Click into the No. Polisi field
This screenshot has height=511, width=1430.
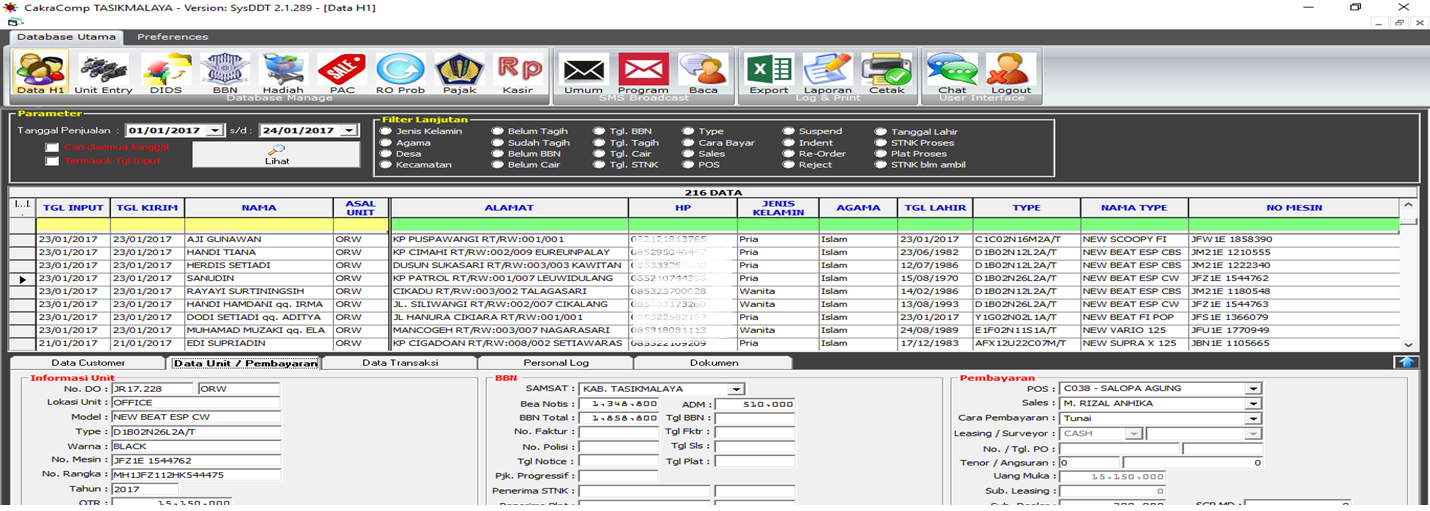click(618, 446)
